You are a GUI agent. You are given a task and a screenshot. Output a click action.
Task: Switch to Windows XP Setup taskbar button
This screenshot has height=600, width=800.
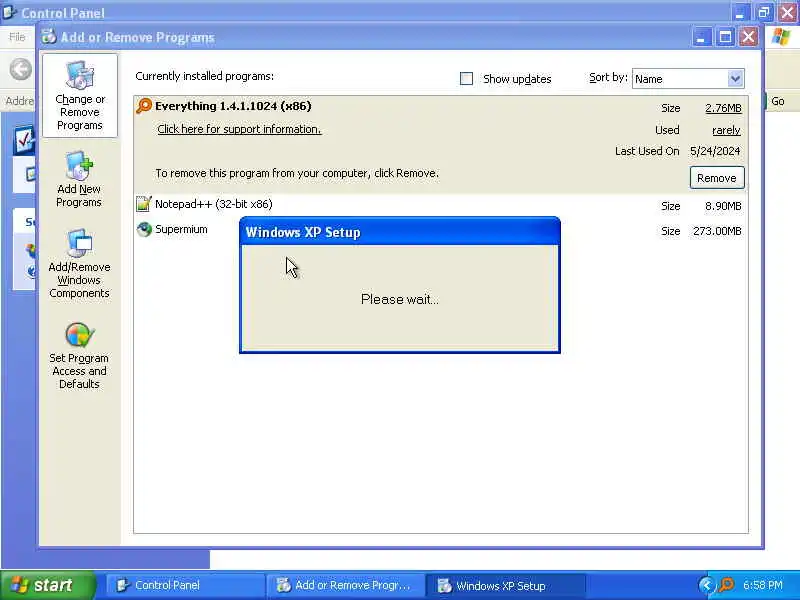505,585
